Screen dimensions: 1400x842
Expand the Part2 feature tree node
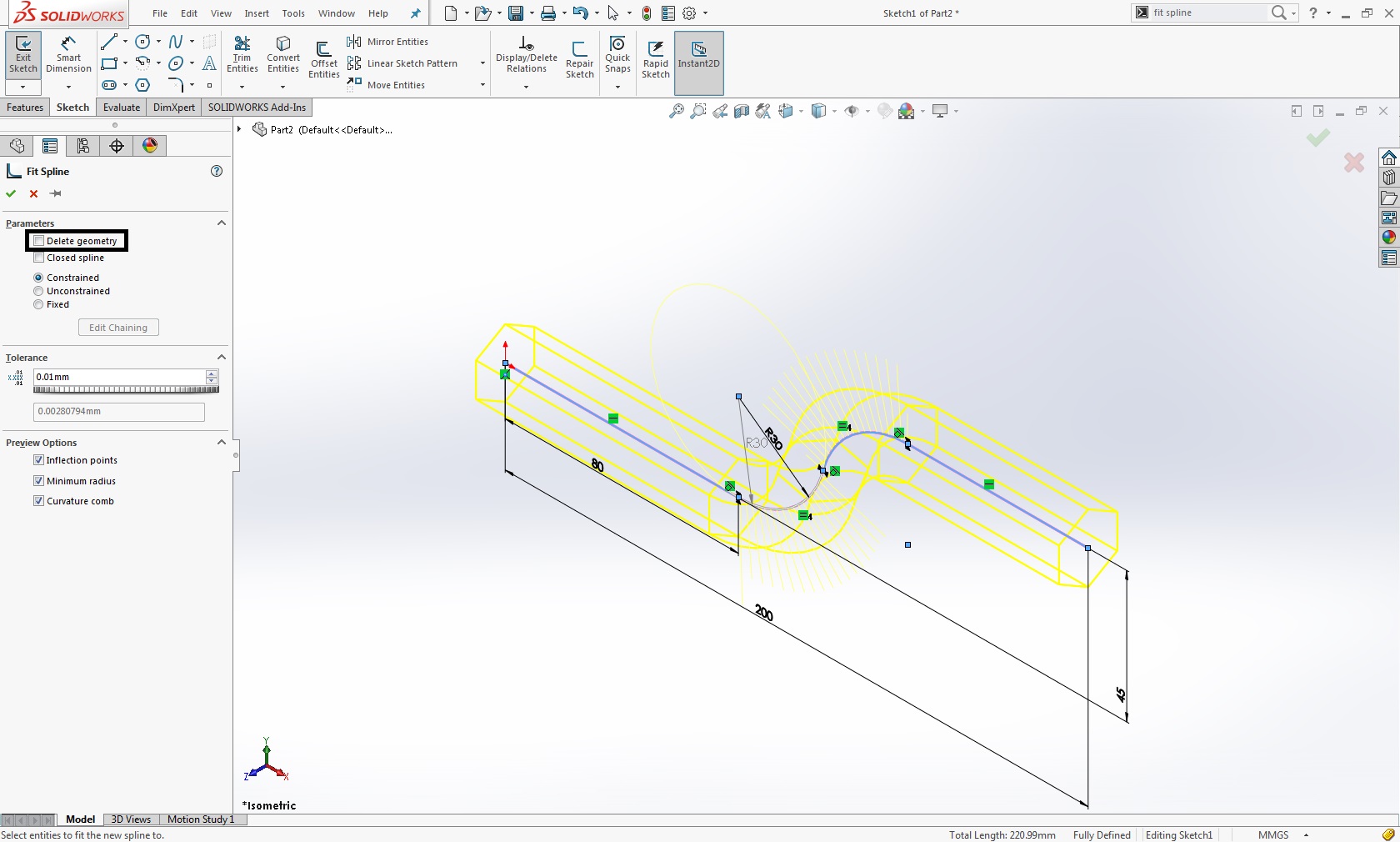click(239, 129)
